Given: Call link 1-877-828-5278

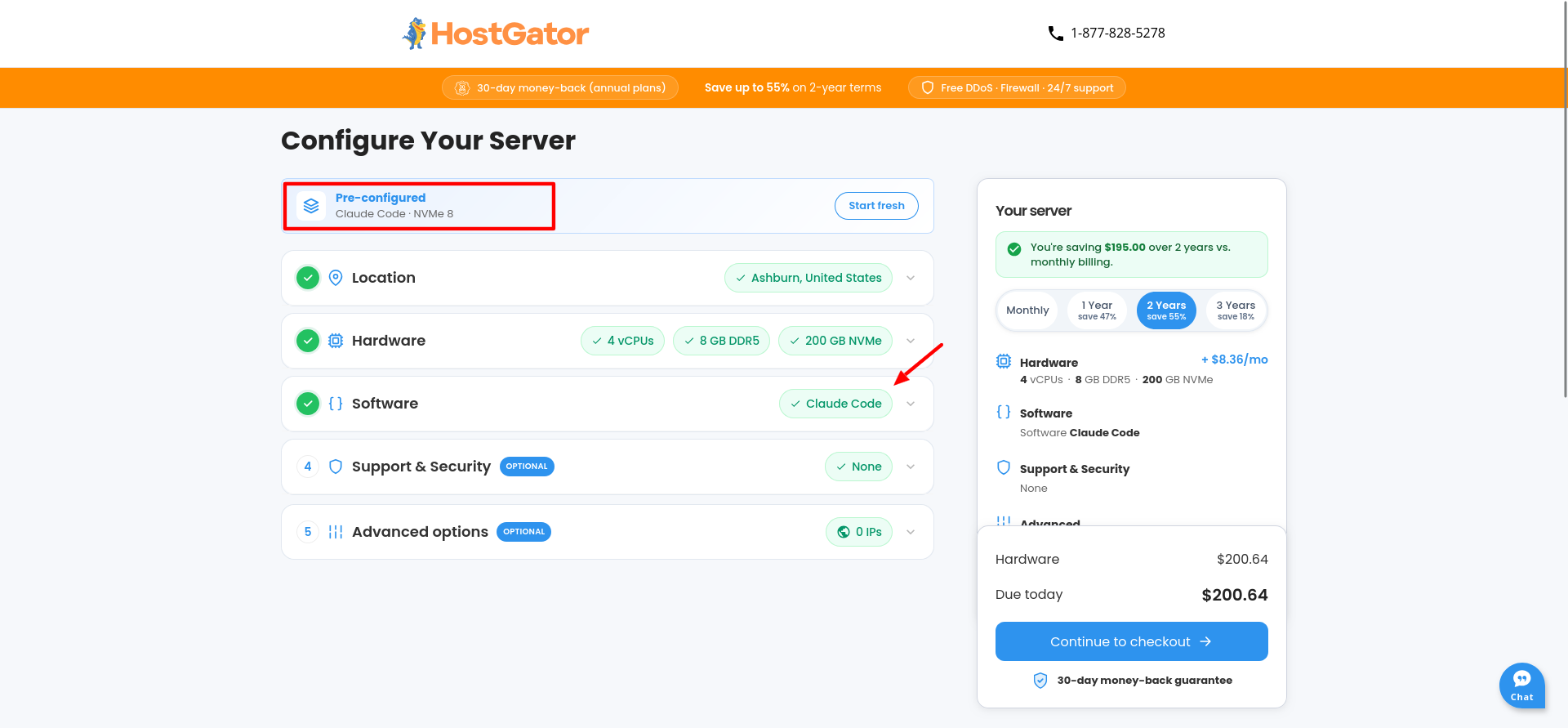Looking at the screenshot, I should pos(1118,33).
